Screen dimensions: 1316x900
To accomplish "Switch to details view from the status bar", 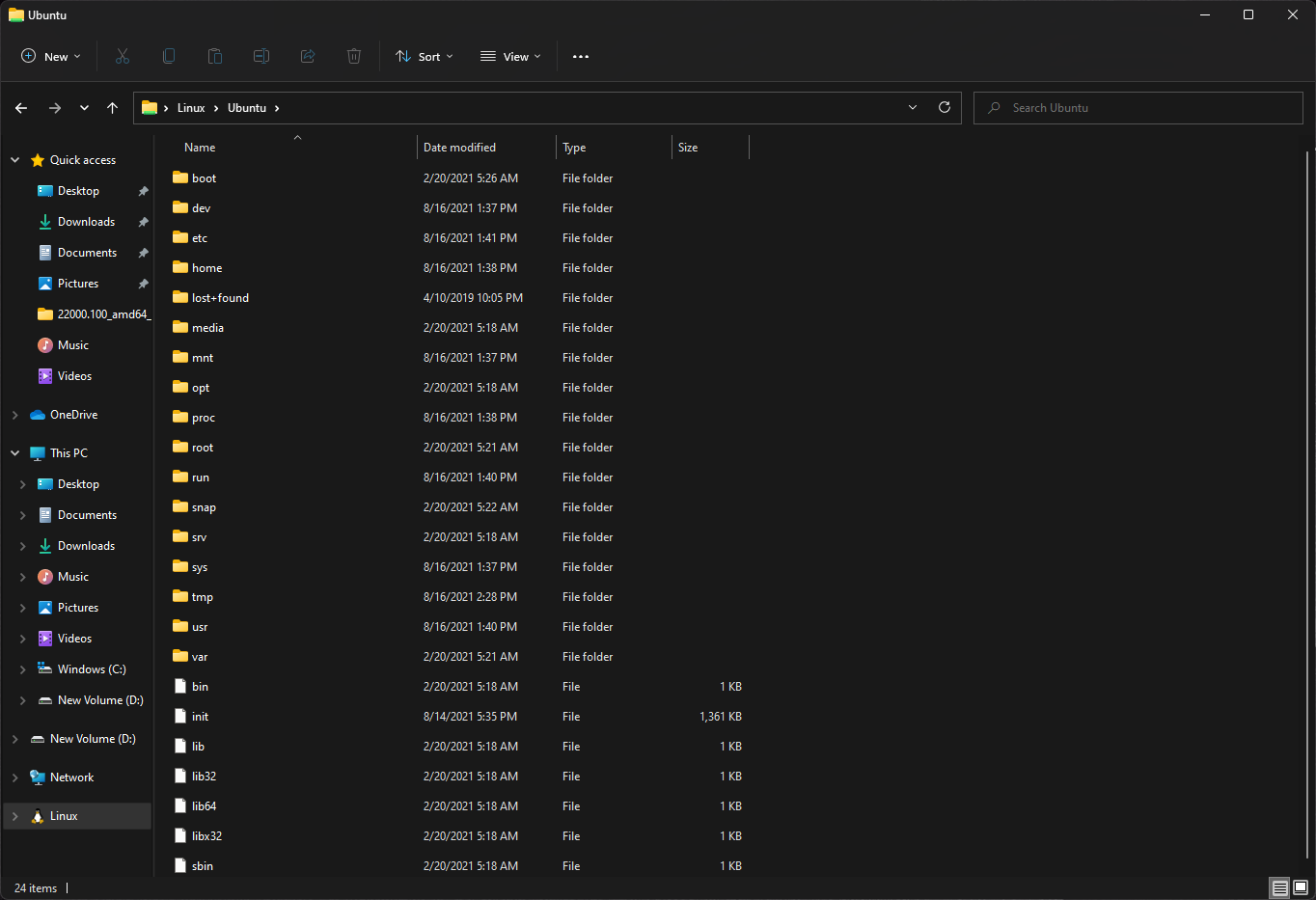I will point(1279,886).
